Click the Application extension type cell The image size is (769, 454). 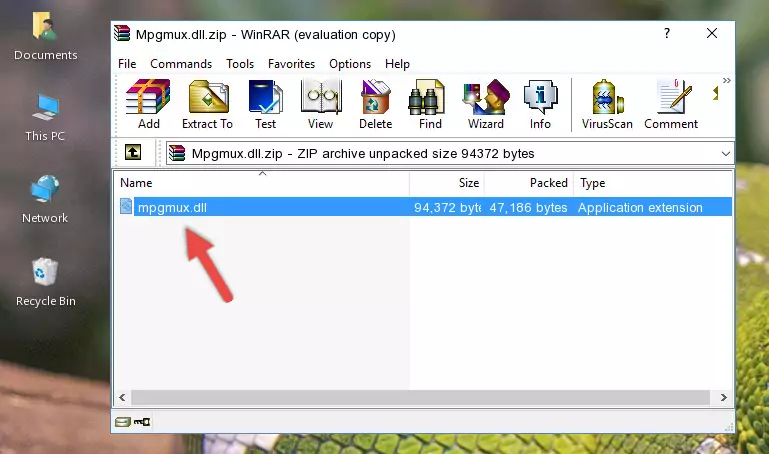coord(640,207)
